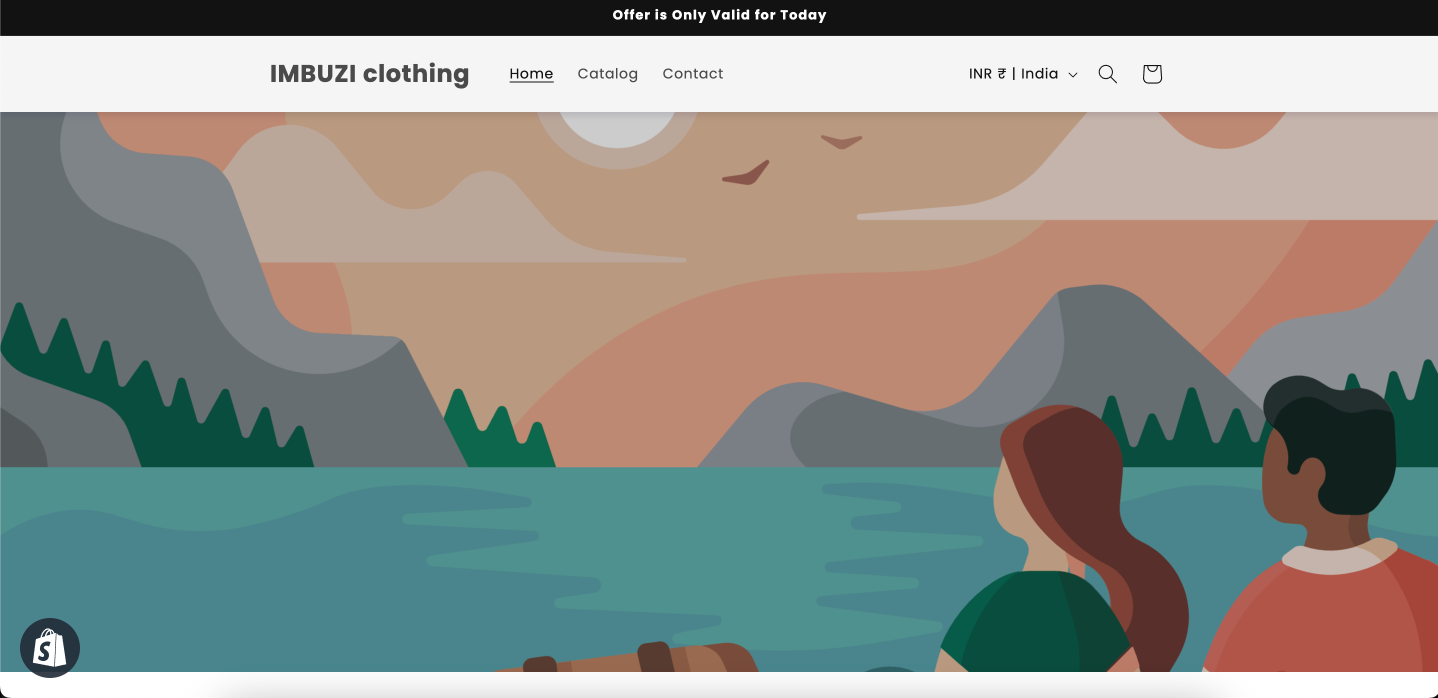Open the INR | India currency selector
This screenshot has width=1438, height=698.
[1023, 74]
